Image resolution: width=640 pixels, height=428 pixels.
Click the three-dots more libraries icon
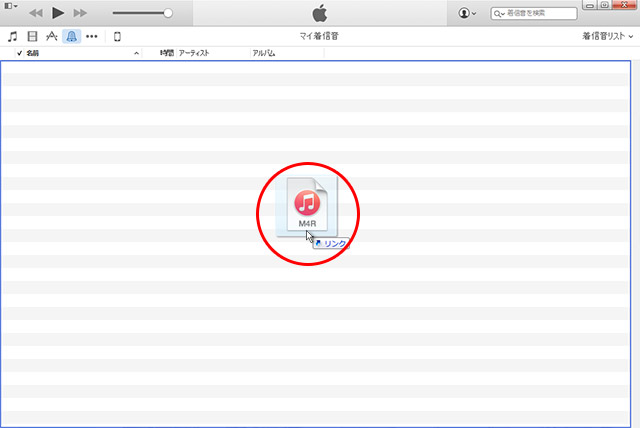(x=92, y=36)
